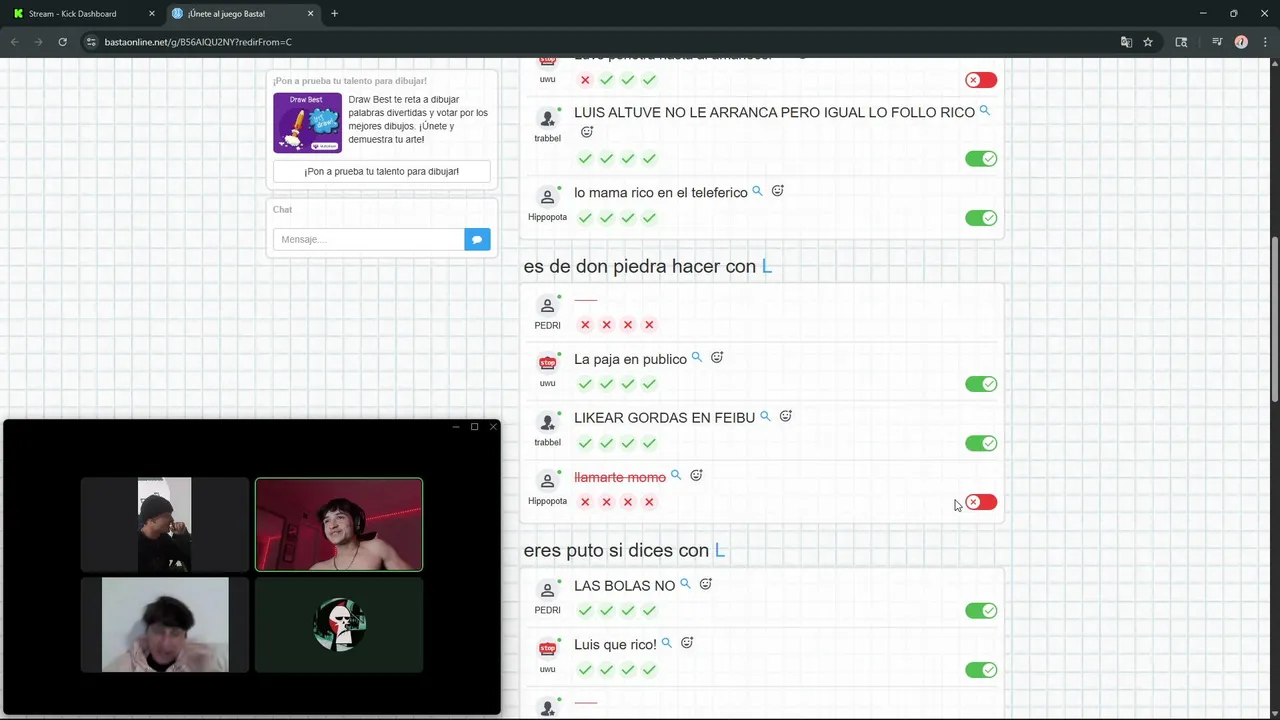Toggle approval switch for 'lo mama rico en el teleferico'
This screenshot has height=720, width=1280.
(x=981, y=218)
